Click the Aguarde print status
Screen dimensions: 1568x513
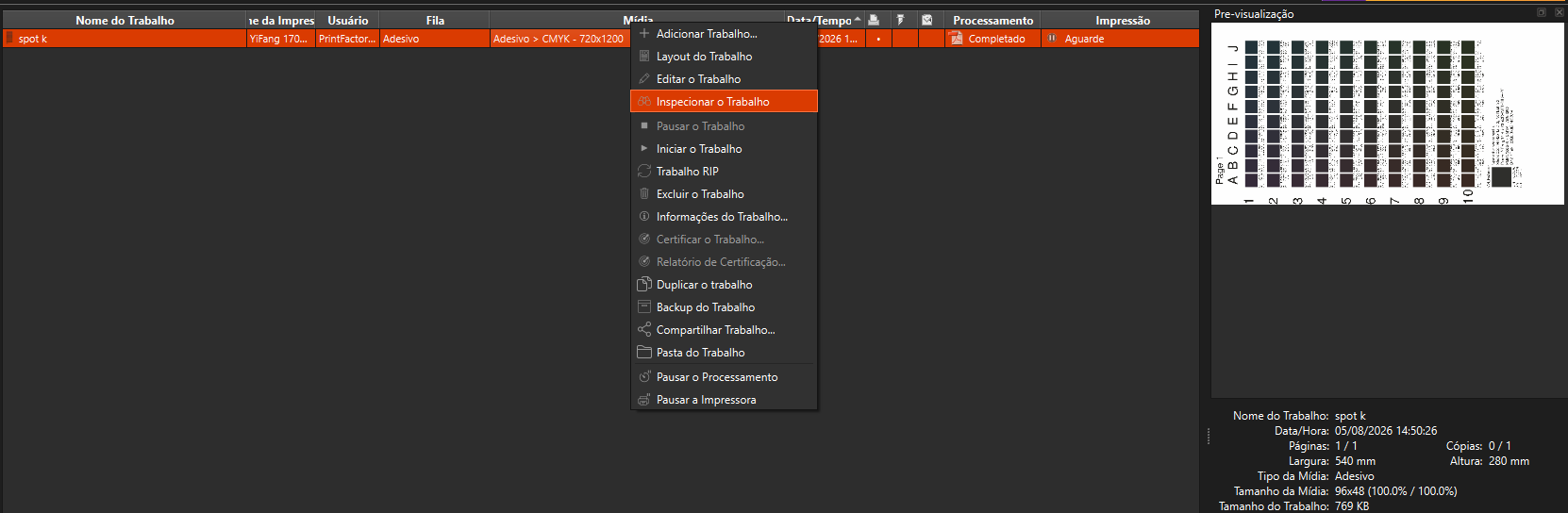click(x=1121, y=39)
